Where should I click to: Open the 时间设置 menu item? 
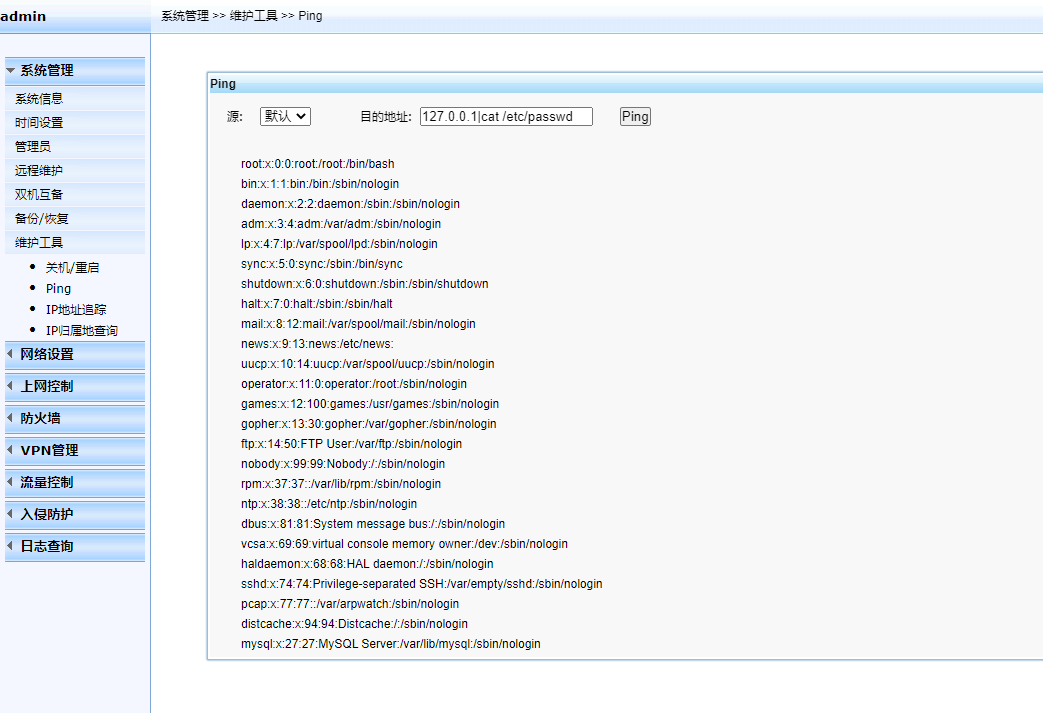click(74, 122)
